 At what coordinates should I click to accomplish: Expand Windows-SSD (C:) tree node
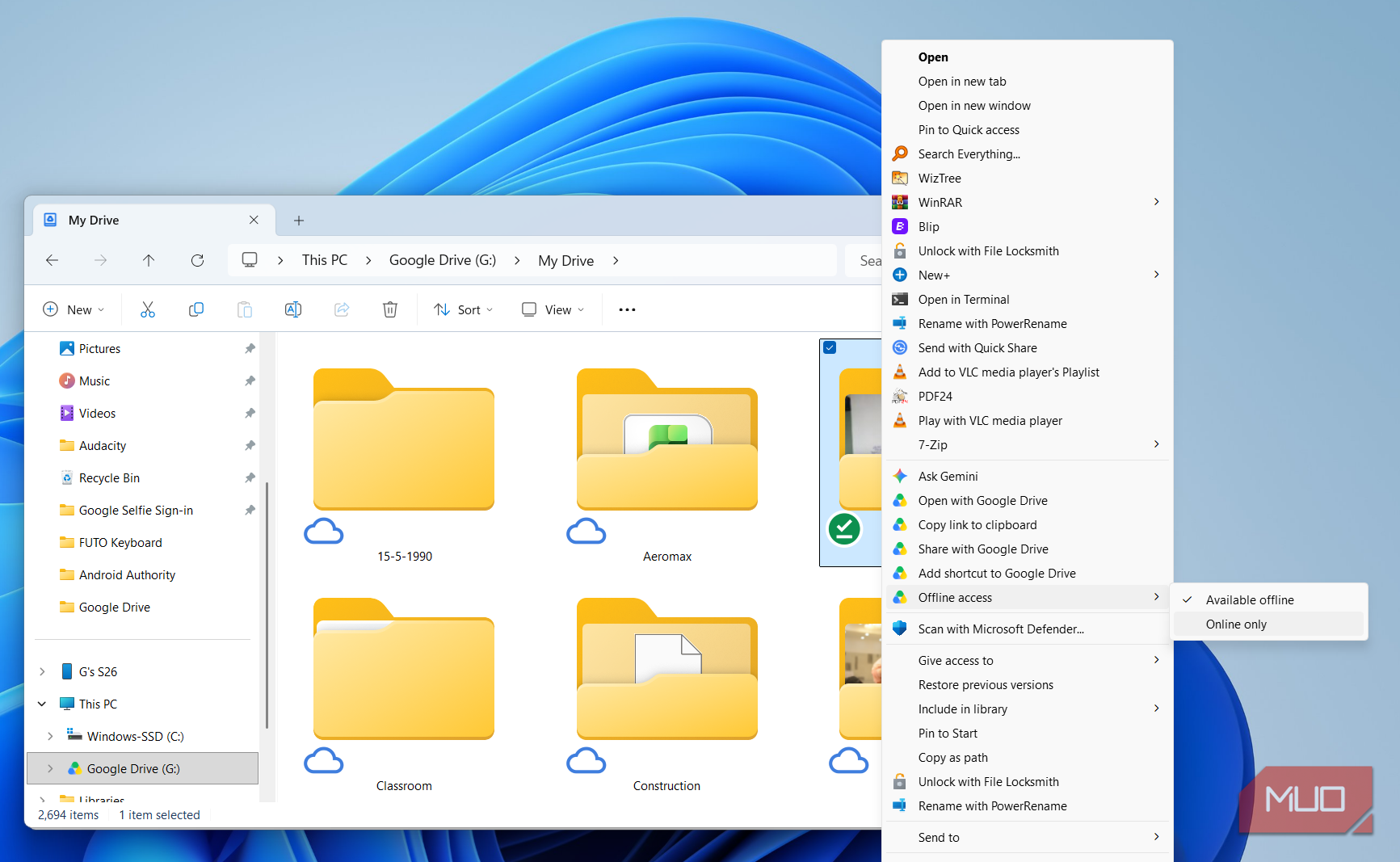coord(50,736)
